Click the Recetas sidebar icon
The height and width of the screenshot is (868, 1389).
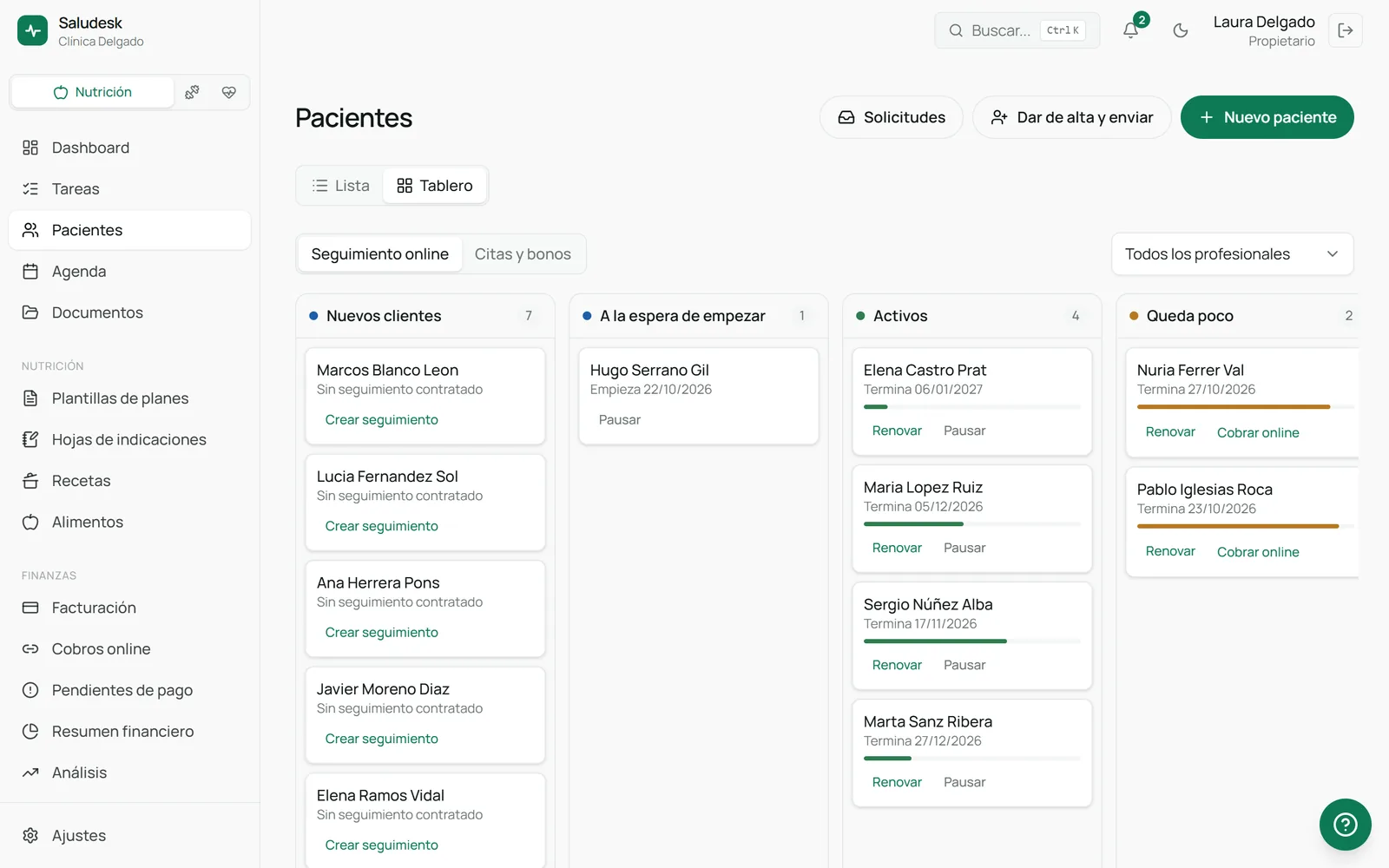(x=30, y=481)
